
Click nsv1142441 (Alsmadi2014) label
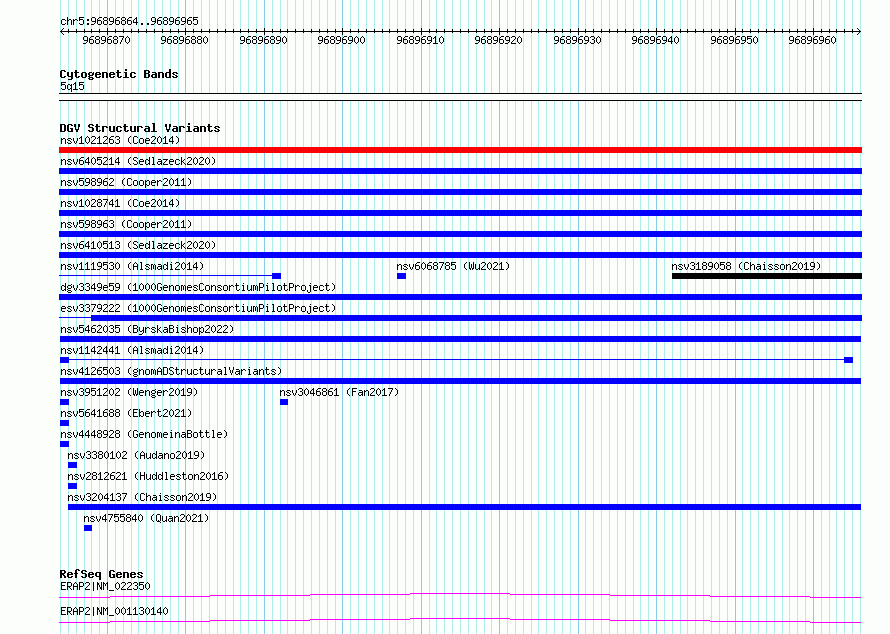coord(132,350)
